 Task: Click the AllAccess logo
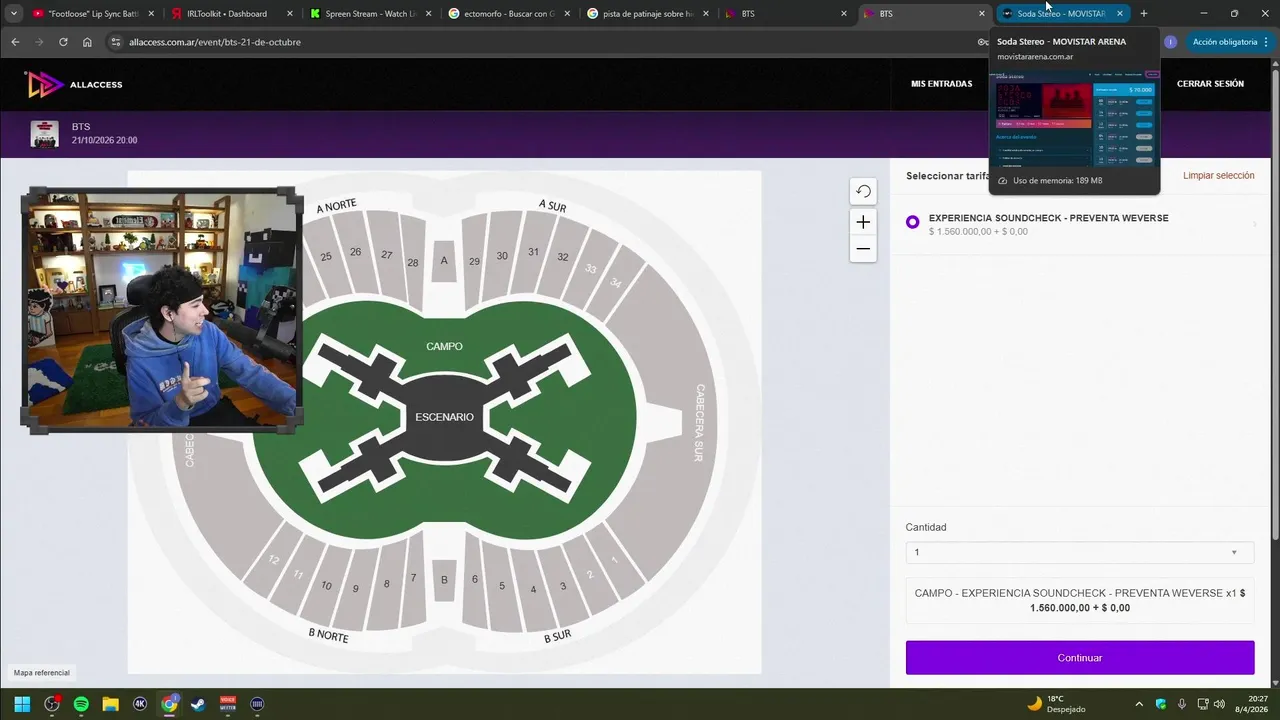click(74, 84)
